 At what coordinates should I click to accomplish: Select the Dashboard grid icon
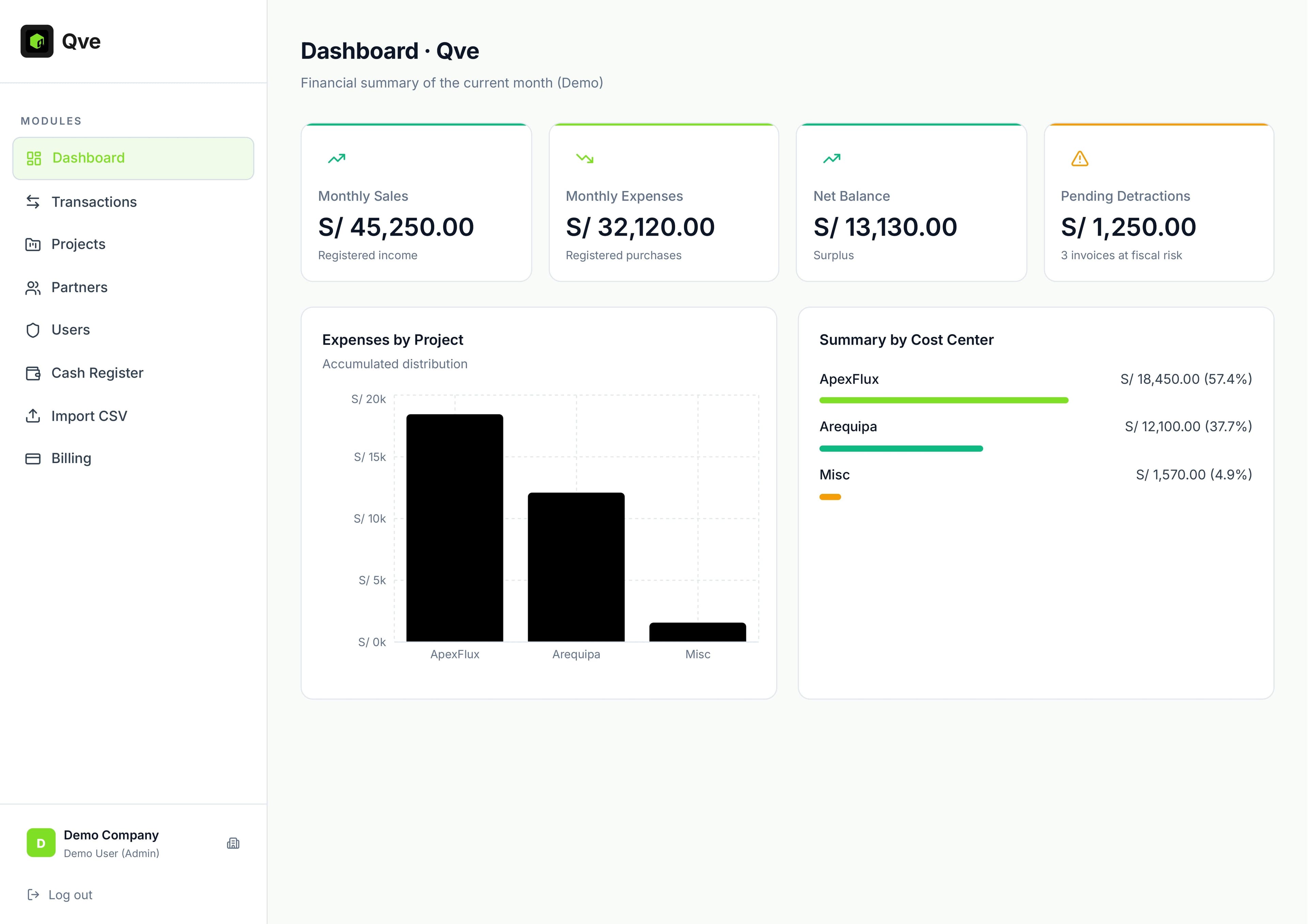(x=34, y=158)
